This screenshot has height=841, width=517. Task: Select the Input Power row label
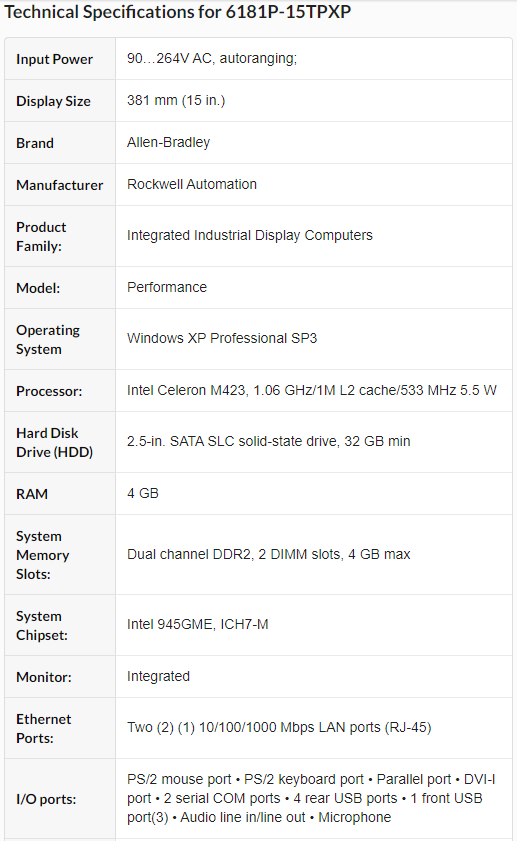[x=54, y=59]
